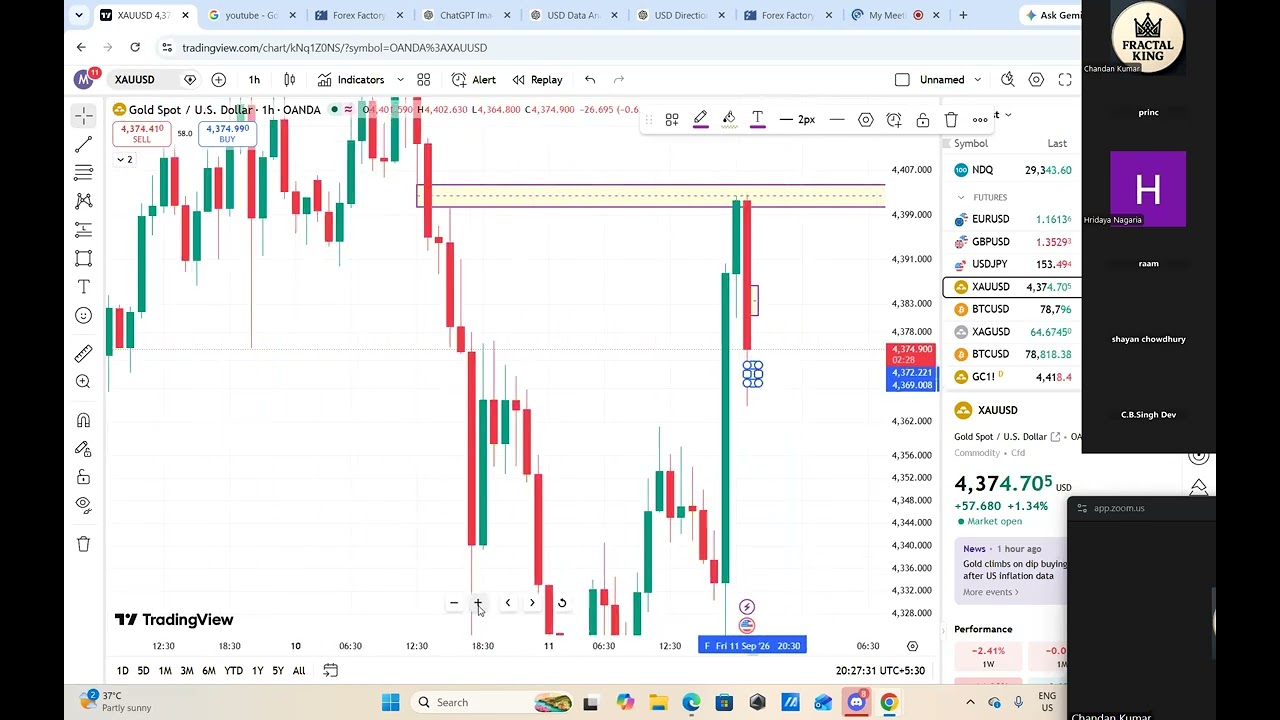Select the YTD date range
Screen dimensions: 1280x720
coord(233,671)
